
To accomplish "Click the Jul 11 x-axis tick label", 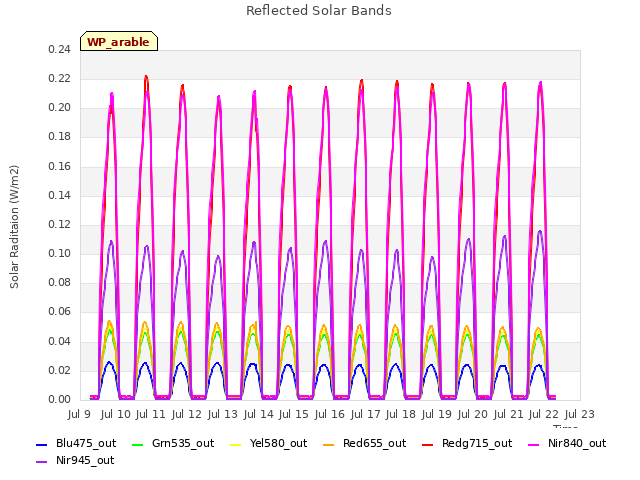I will (151, 414).
